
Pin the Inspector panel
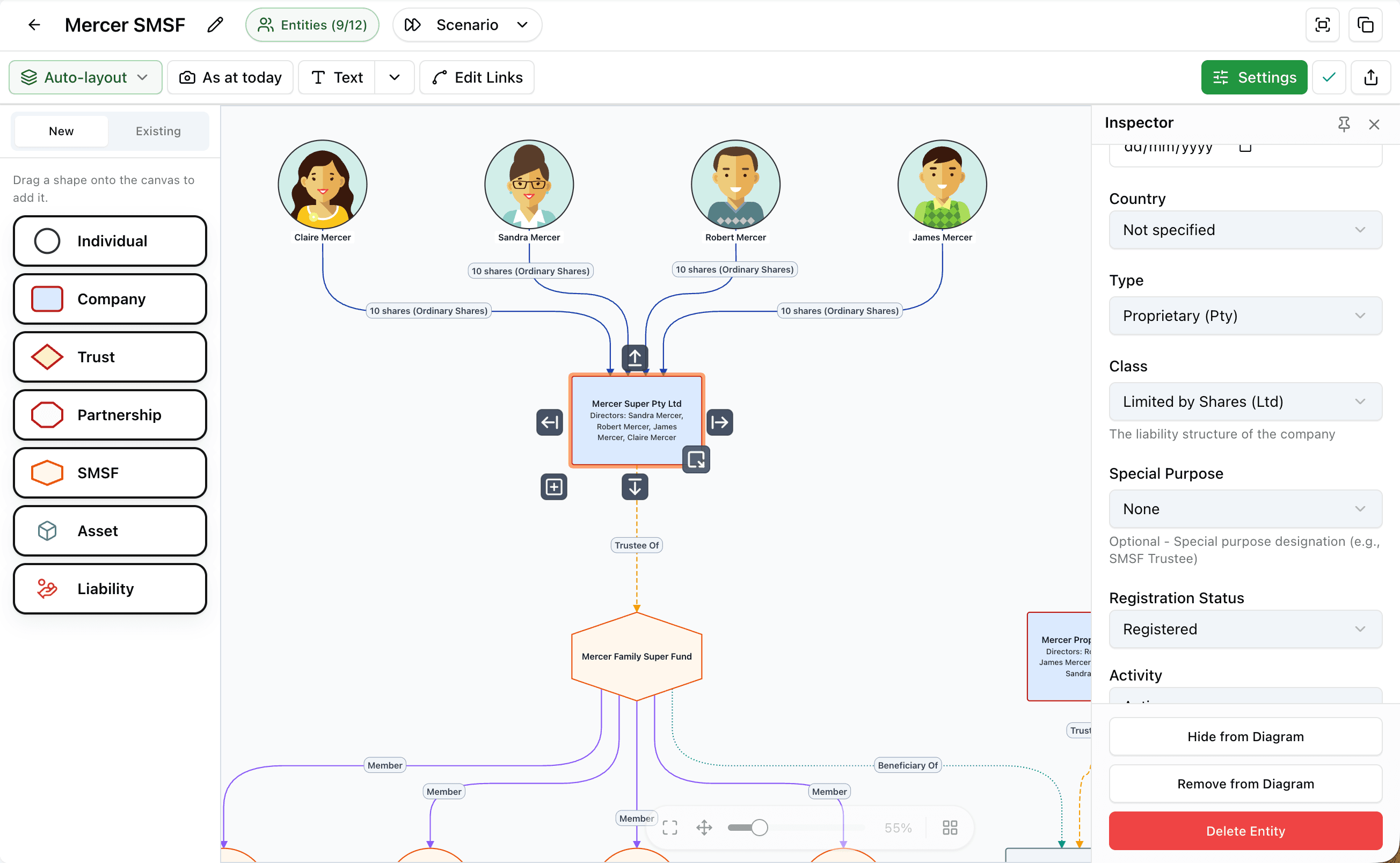[1344, 123]
